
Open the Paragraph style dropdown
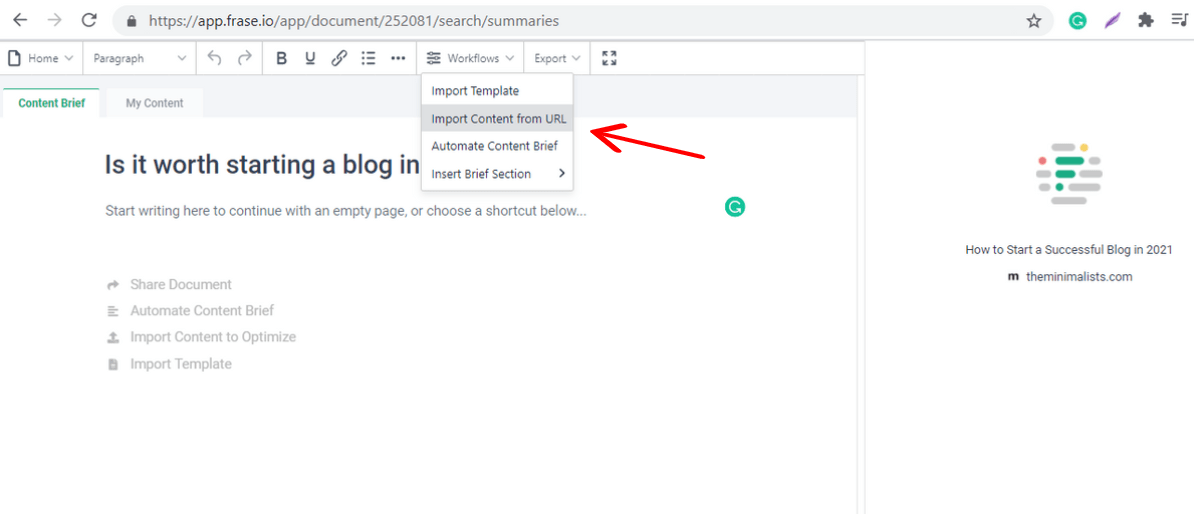coord(139,58)
